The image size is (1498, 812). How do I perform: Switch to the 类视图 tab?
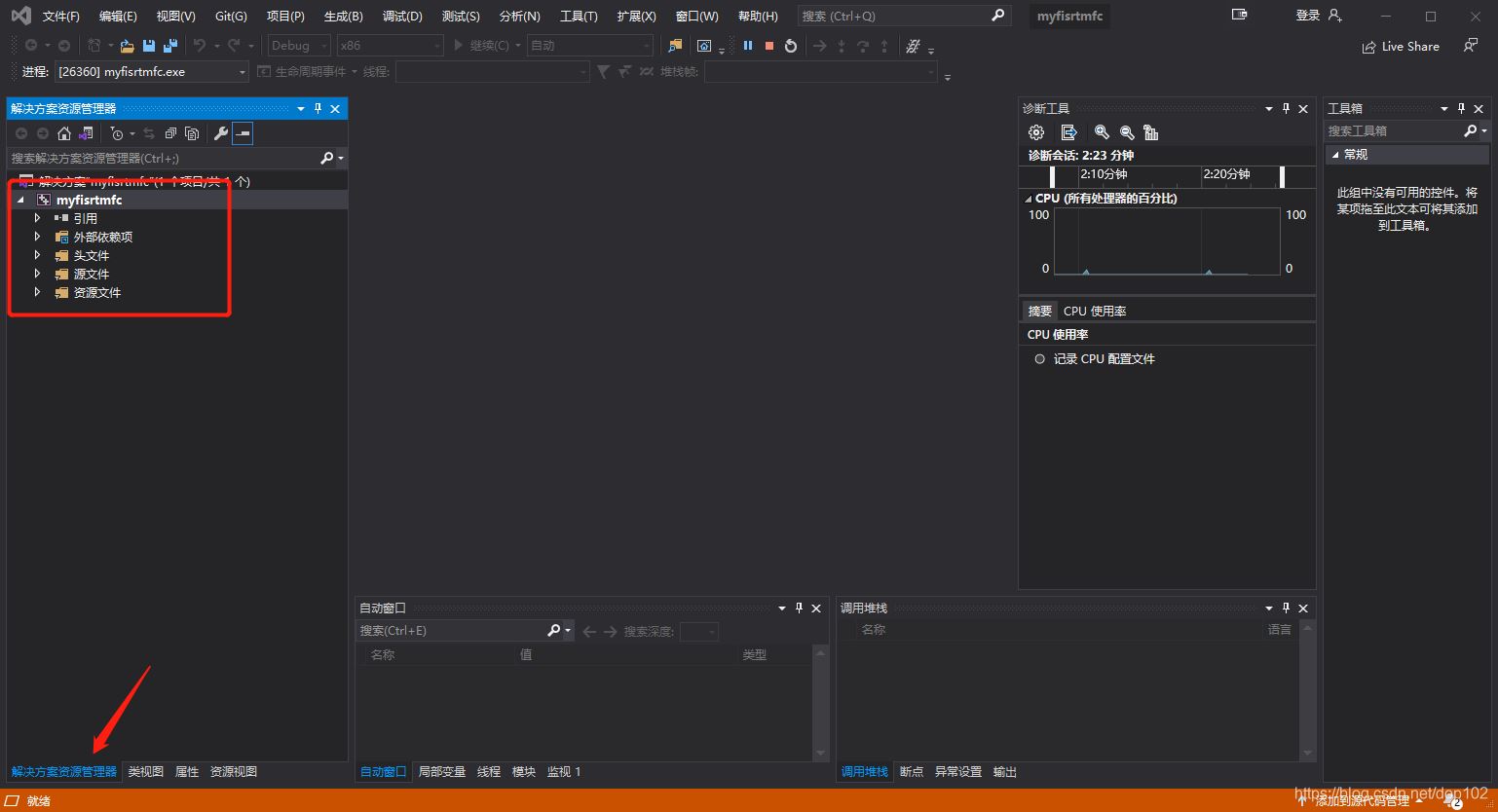click(146, 772)
